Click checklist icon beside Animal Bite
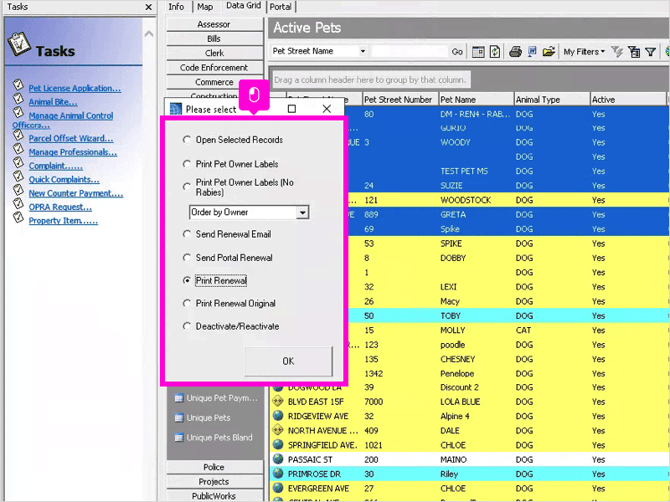Screen dimensions: 670x502 [18, 99]
